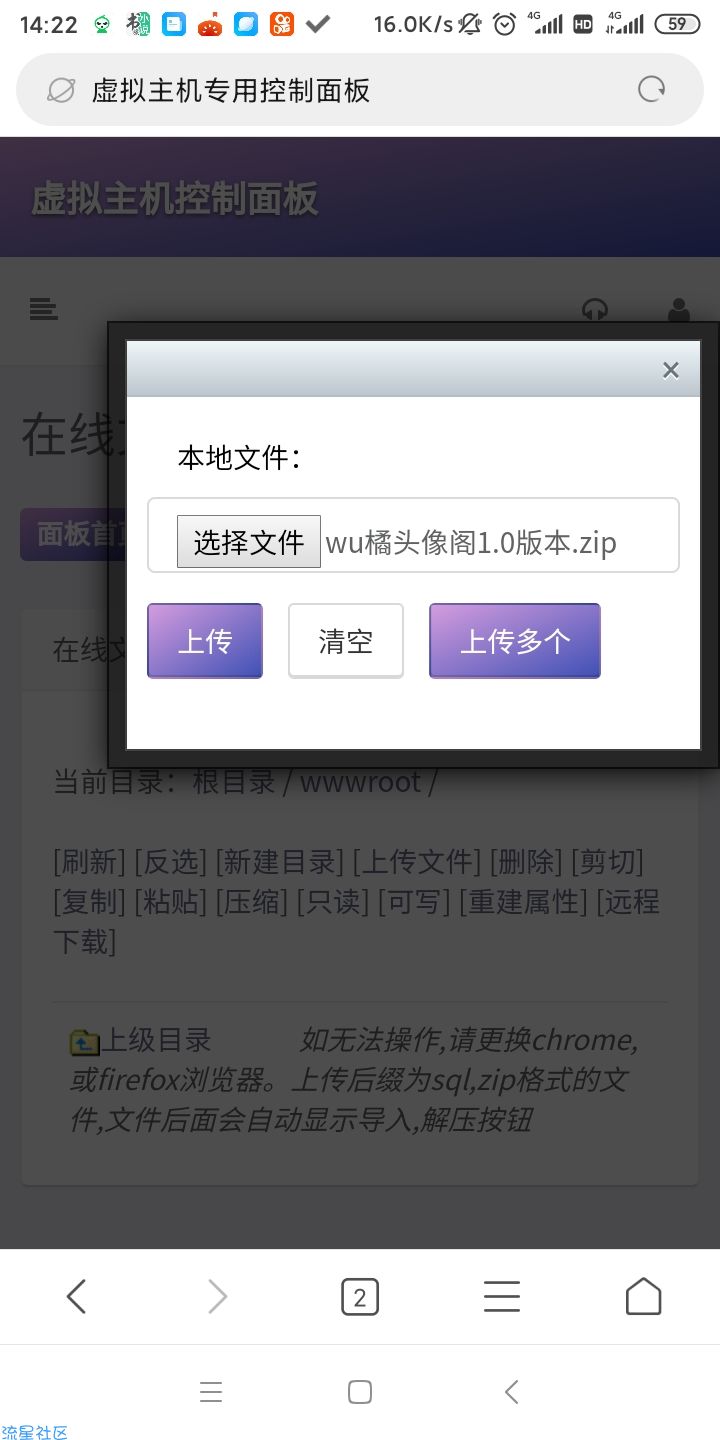Click the 清空 clear button
Screen dimensions: 720x1440
tap(346, 641)
